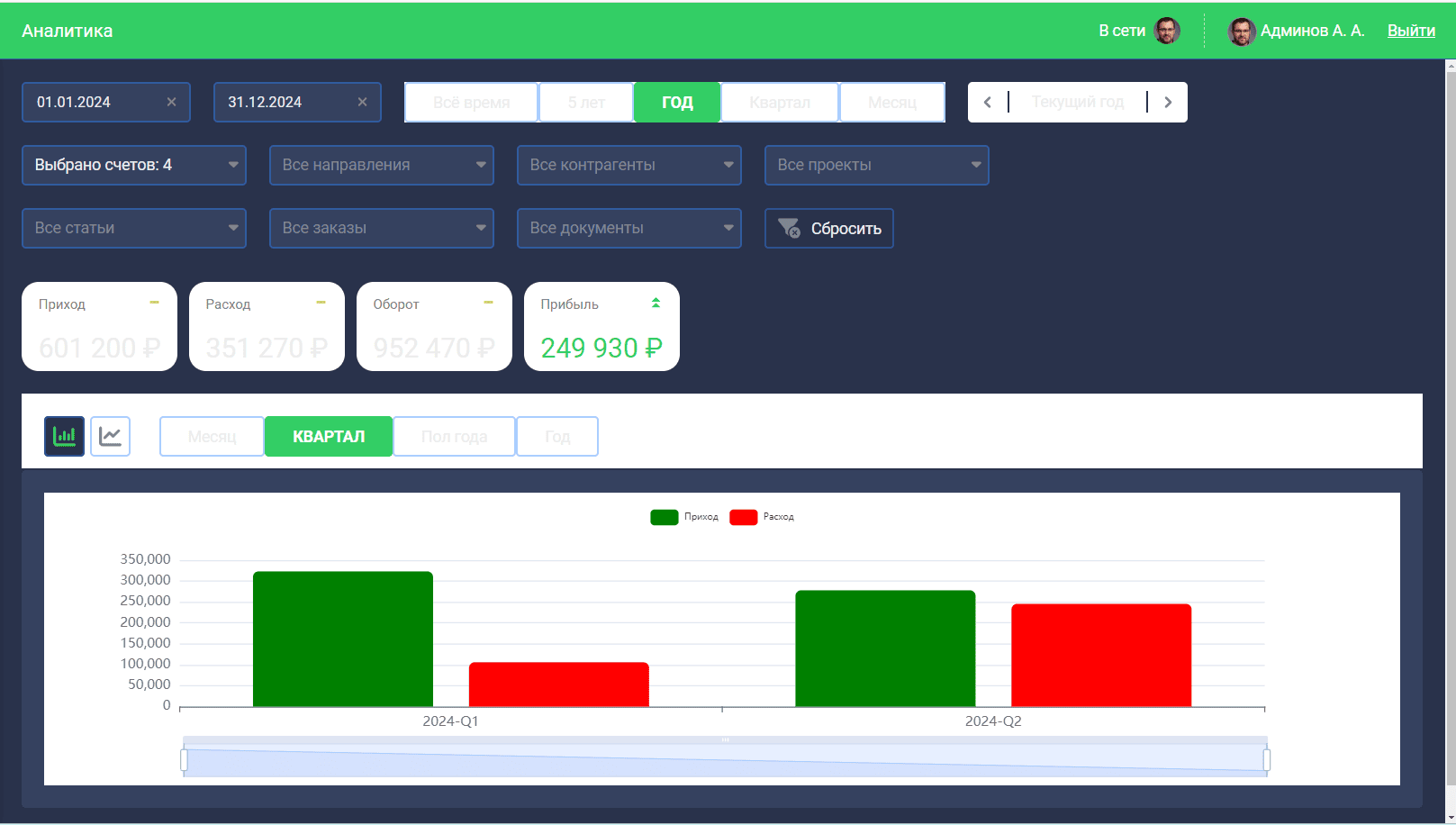
Task: Go to next year with right arrow
Action: tap(1168, 103)
